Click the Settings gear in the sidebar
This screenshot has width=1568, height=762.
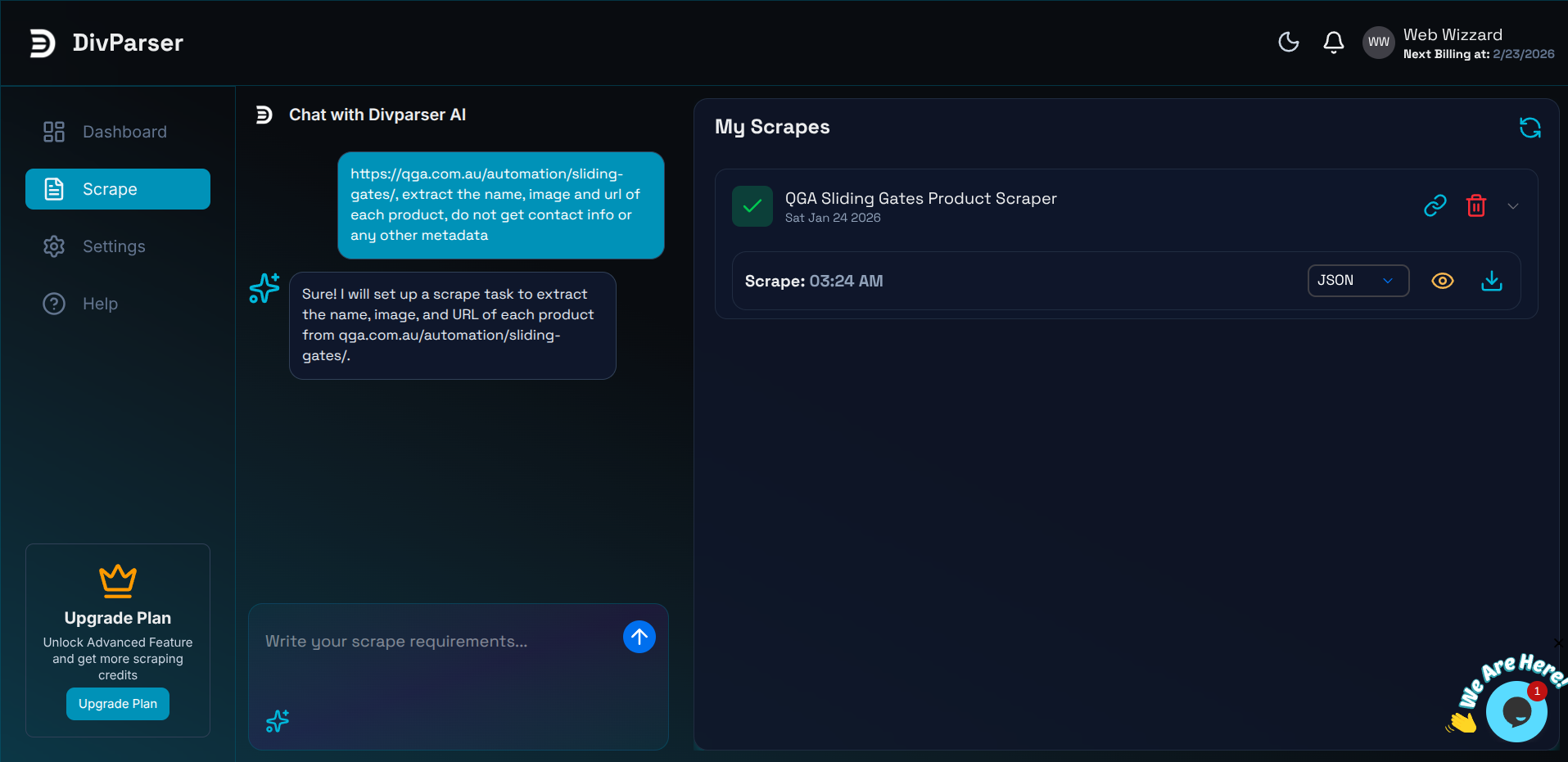(x=53, y=246)
